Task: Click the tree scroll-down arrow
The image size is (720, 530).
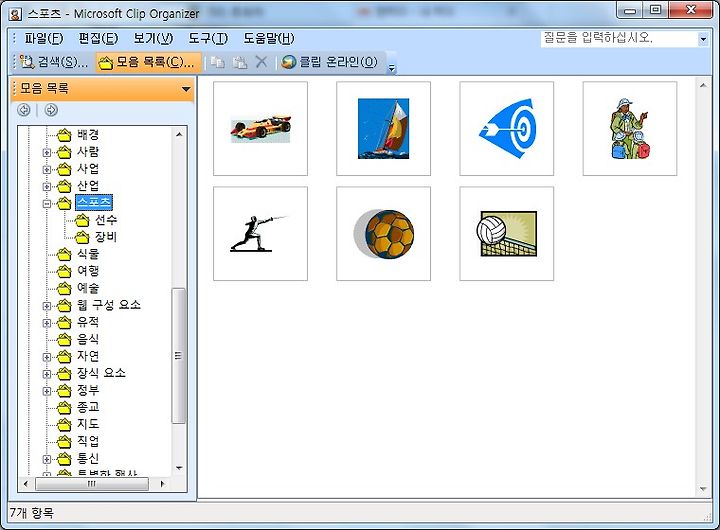Action: [x=179, y=468]
